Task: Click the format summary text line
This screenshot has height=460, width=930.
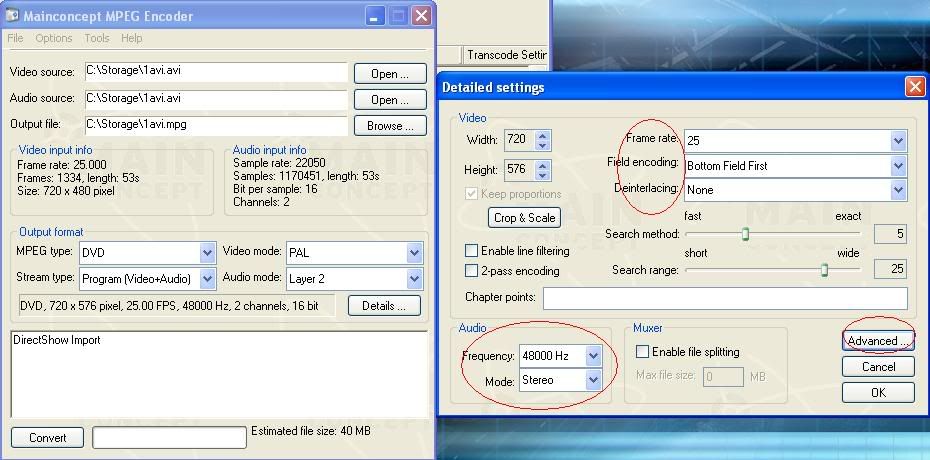Action: click(177, 306)
